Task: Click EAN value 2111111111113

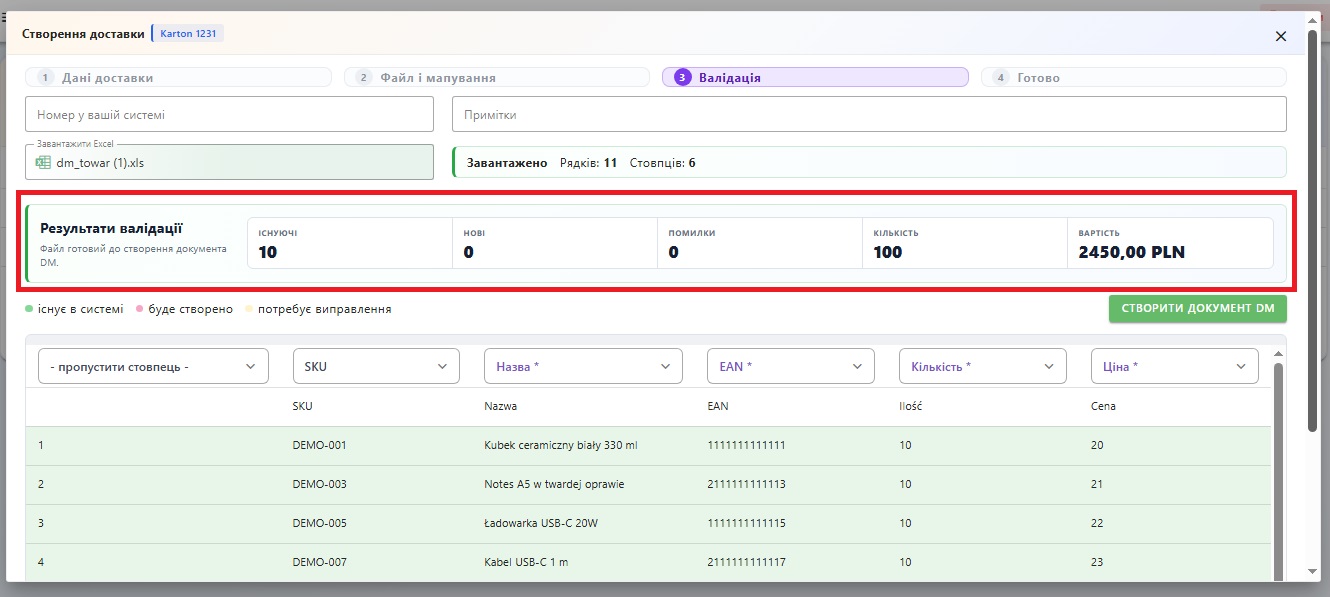Action: [746, 484]
